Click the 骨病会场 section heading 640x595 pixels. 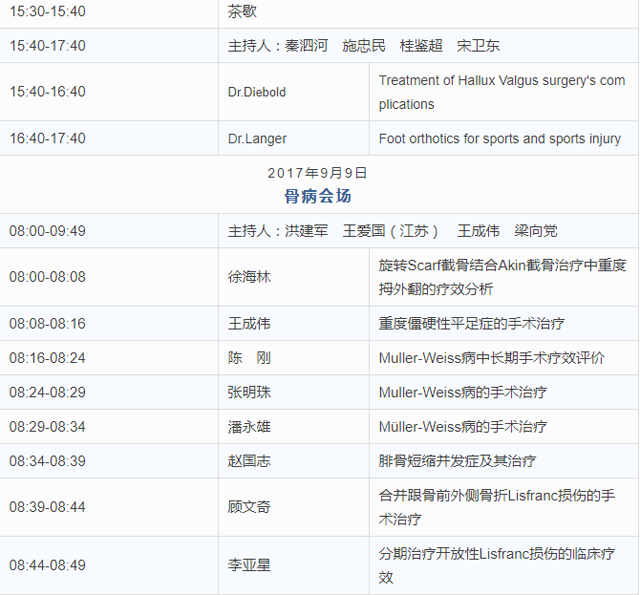(x=318, y=195)
